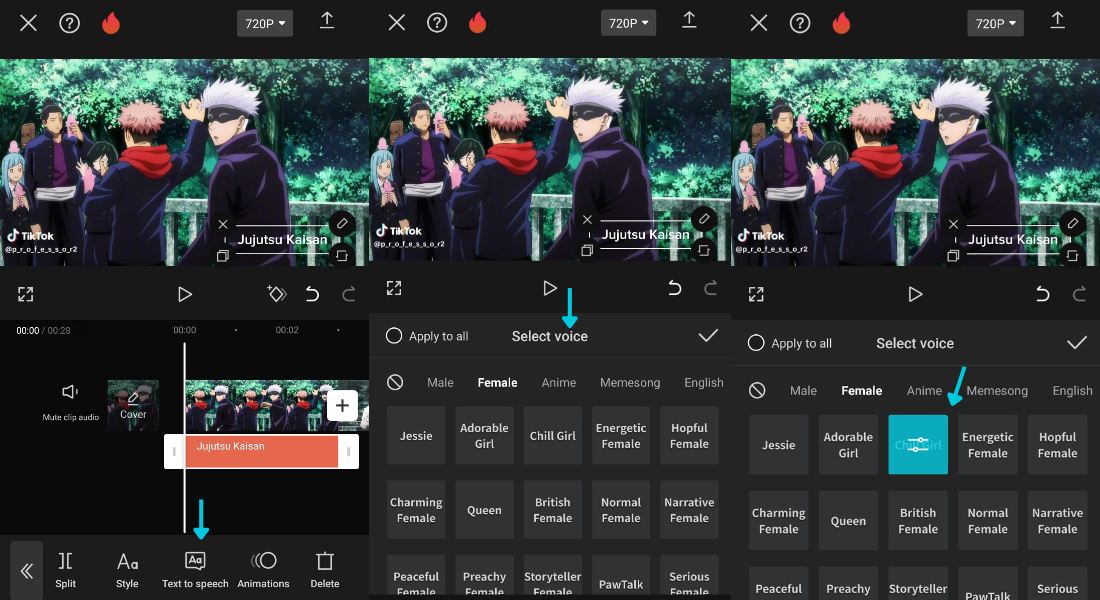Screen dimensions: 1100x600
Task: Remove text overlay with X handle in left preview
Action: coord(222,225)
